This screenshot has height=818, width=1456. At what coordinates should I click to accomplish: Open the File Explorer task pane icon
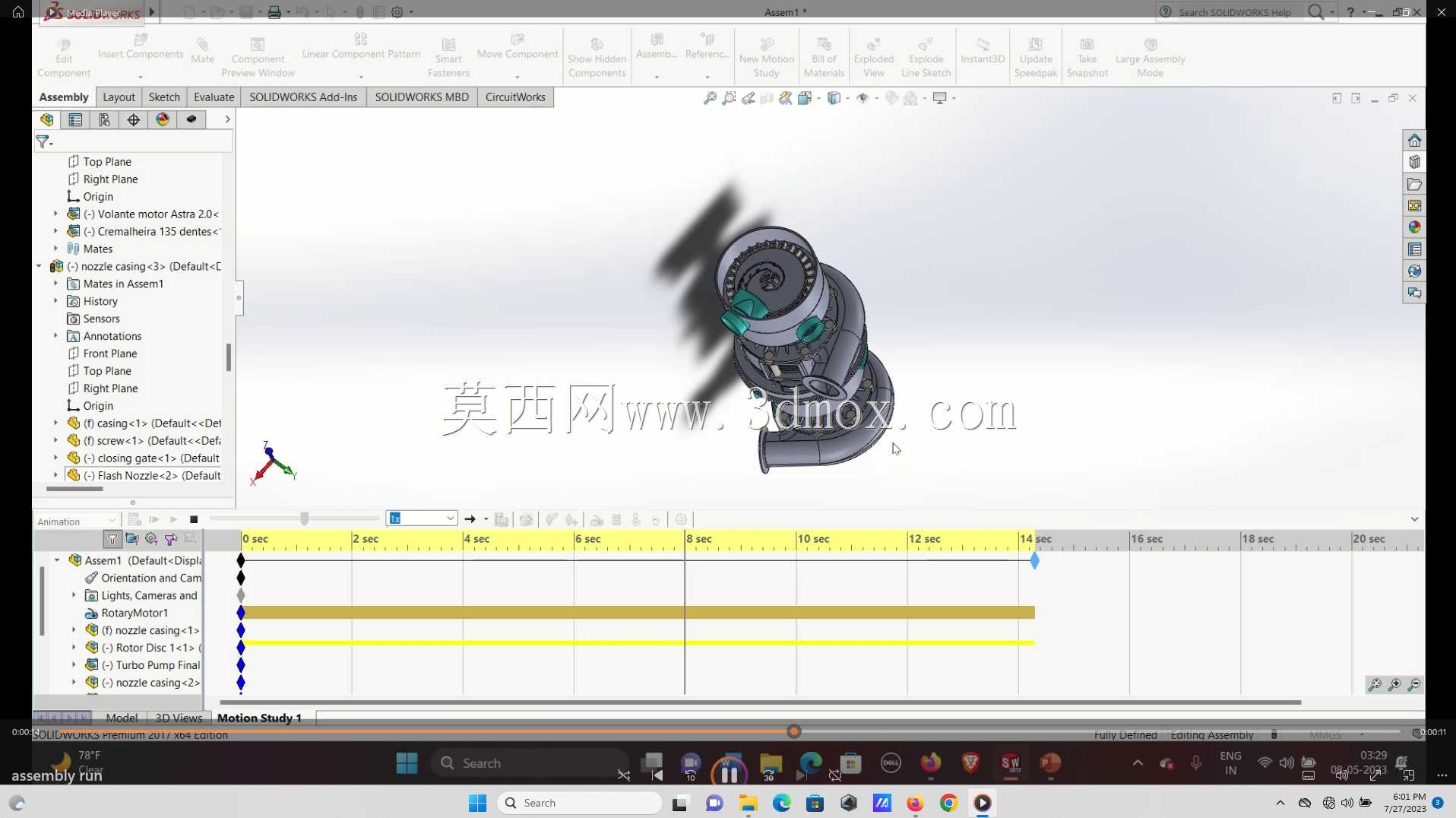point(1414,184)
